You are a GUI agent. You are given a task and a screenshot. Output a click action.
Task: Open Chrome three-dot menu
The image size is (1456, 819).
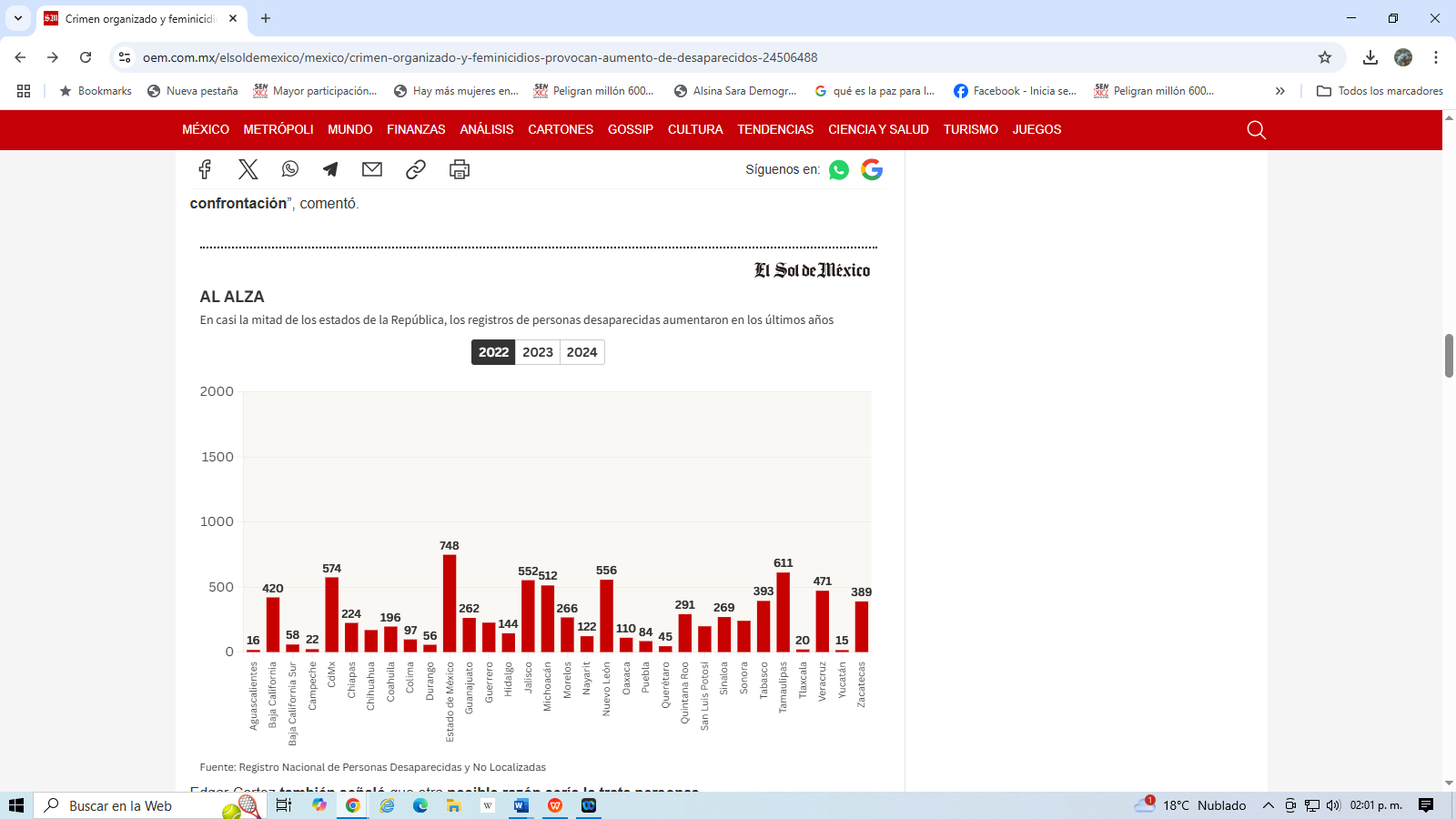point(1436,57)
